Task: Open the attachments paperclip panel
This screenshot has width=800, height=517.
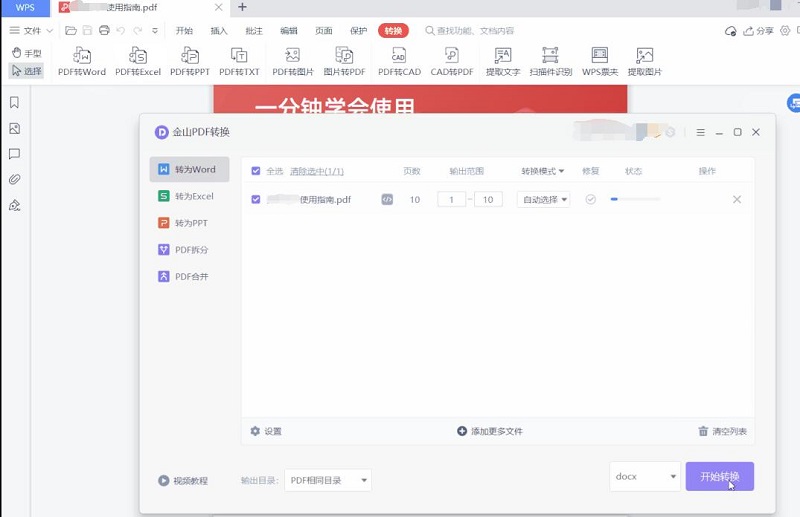Action: (x=14, y=179)
